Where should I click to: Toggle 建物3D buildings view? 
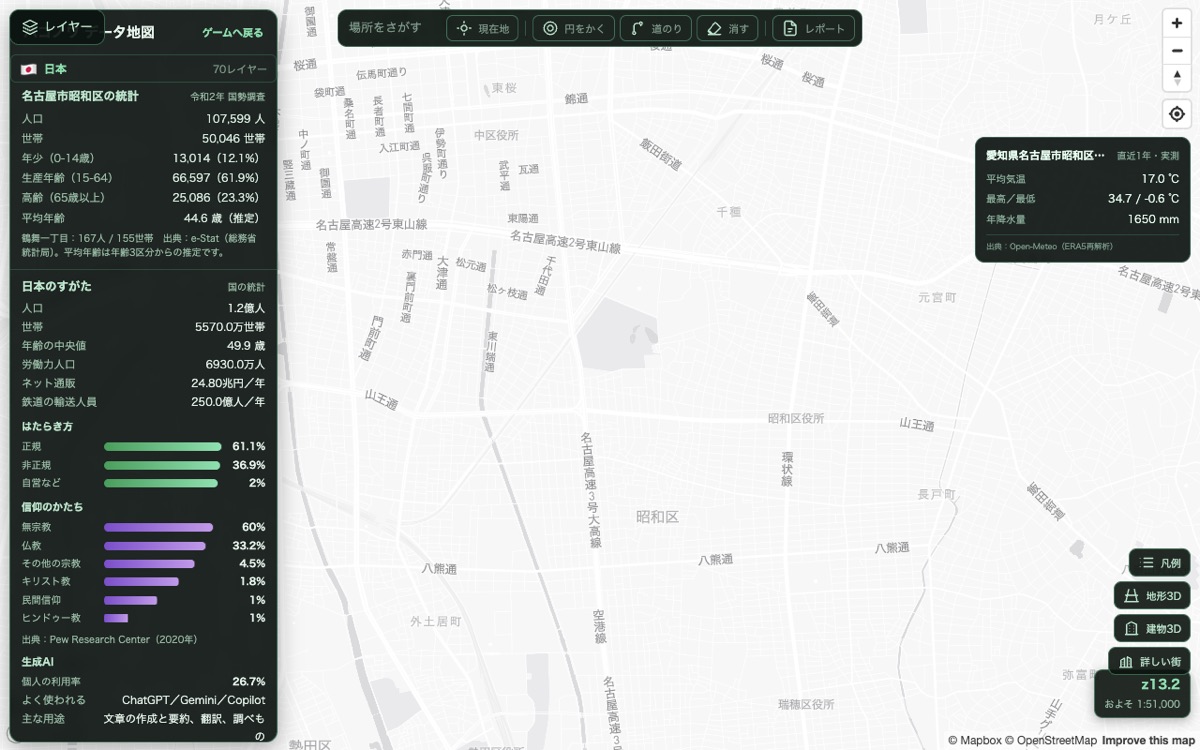1152,628
